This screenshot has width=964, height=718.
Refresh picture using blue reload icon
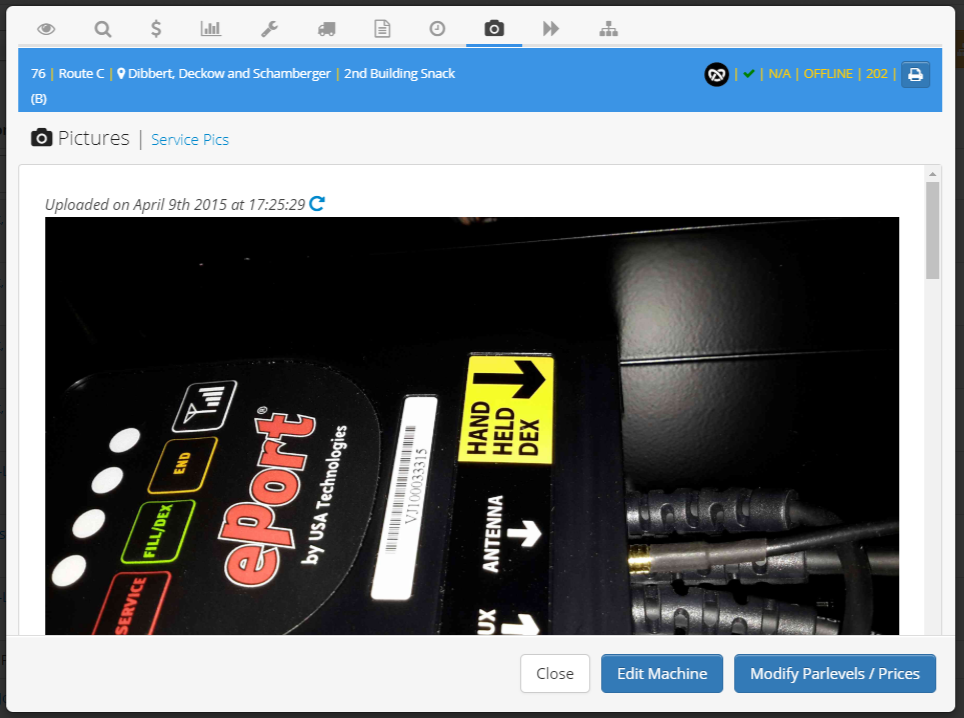(317, 203)
